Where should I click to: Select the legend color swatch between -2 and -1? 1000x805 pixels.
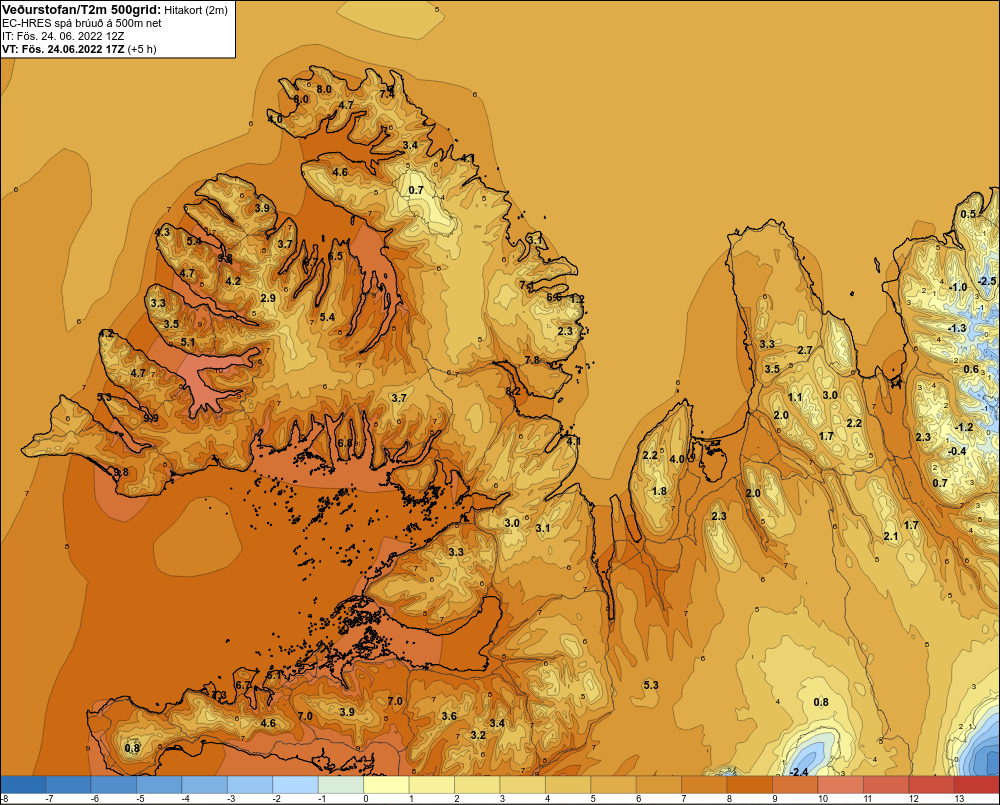point(296,784)
